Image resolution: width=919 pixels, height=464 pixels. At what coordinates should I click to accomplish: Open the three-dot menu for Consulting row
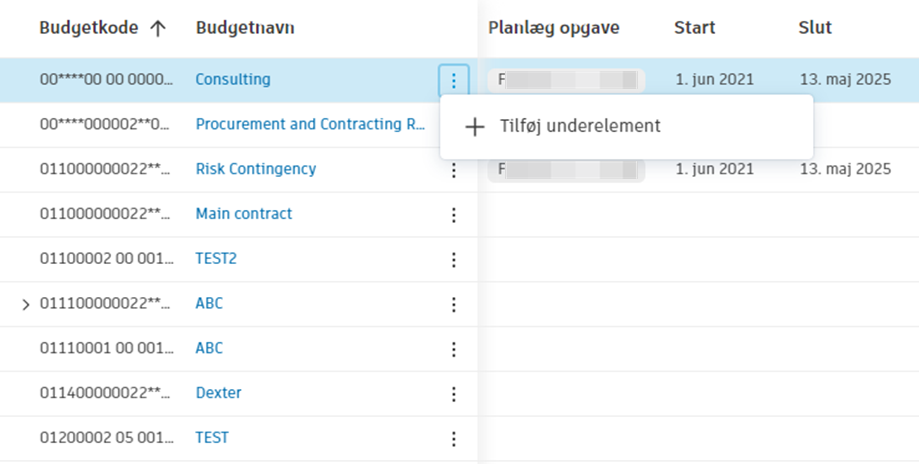point(454,80)
